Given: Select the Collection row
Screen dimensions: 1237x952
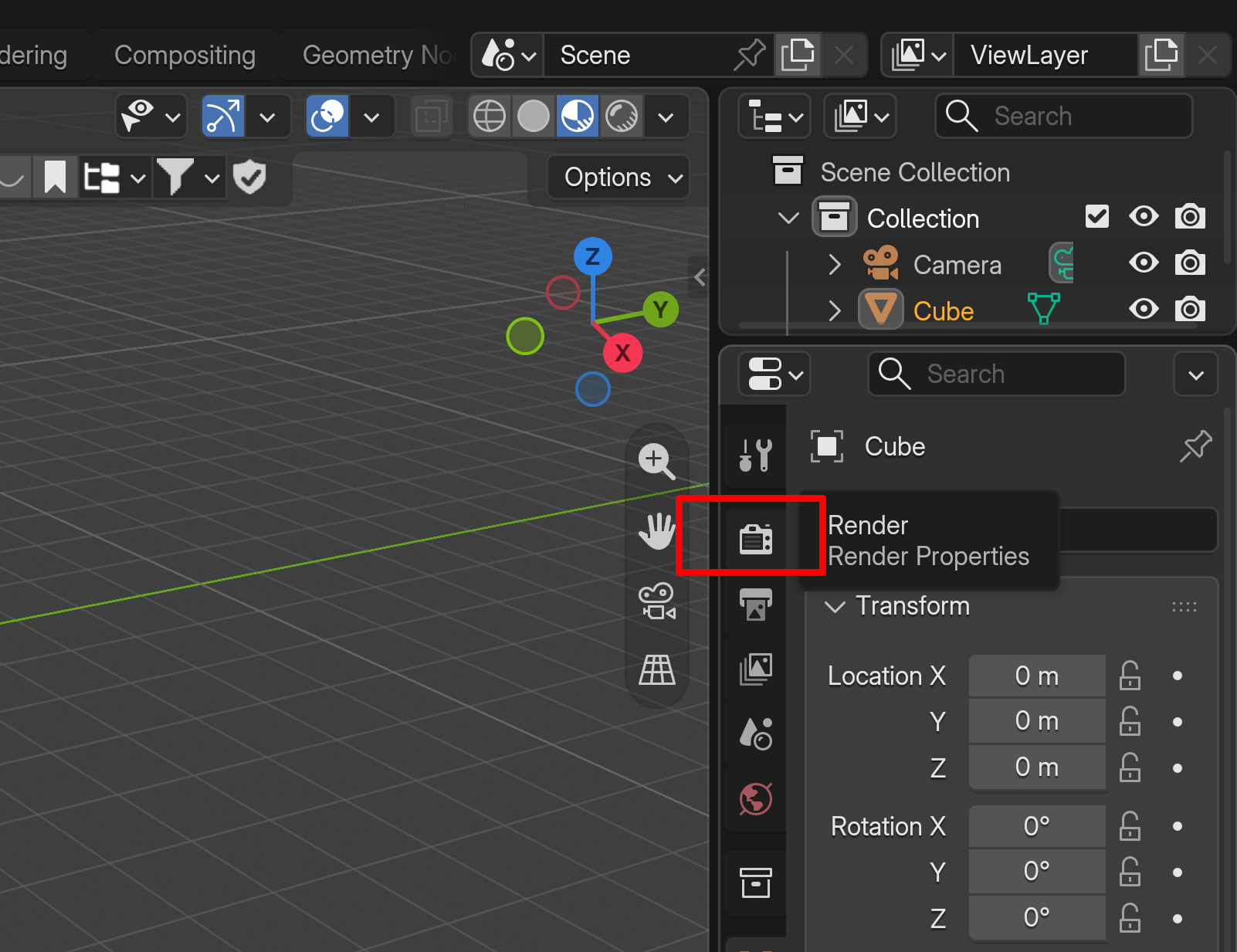Looking at the screenshot, I should pos(923,219).
